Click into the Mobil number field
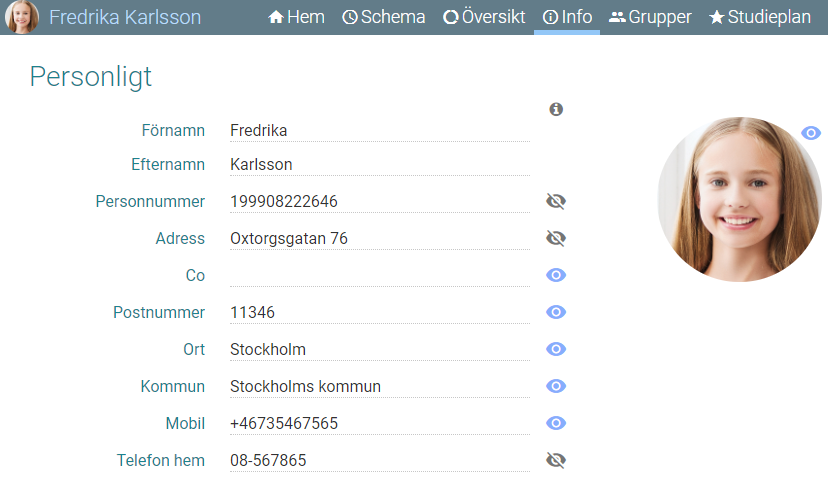This screenshot has width=828, height=499. (x=380, y=423)
